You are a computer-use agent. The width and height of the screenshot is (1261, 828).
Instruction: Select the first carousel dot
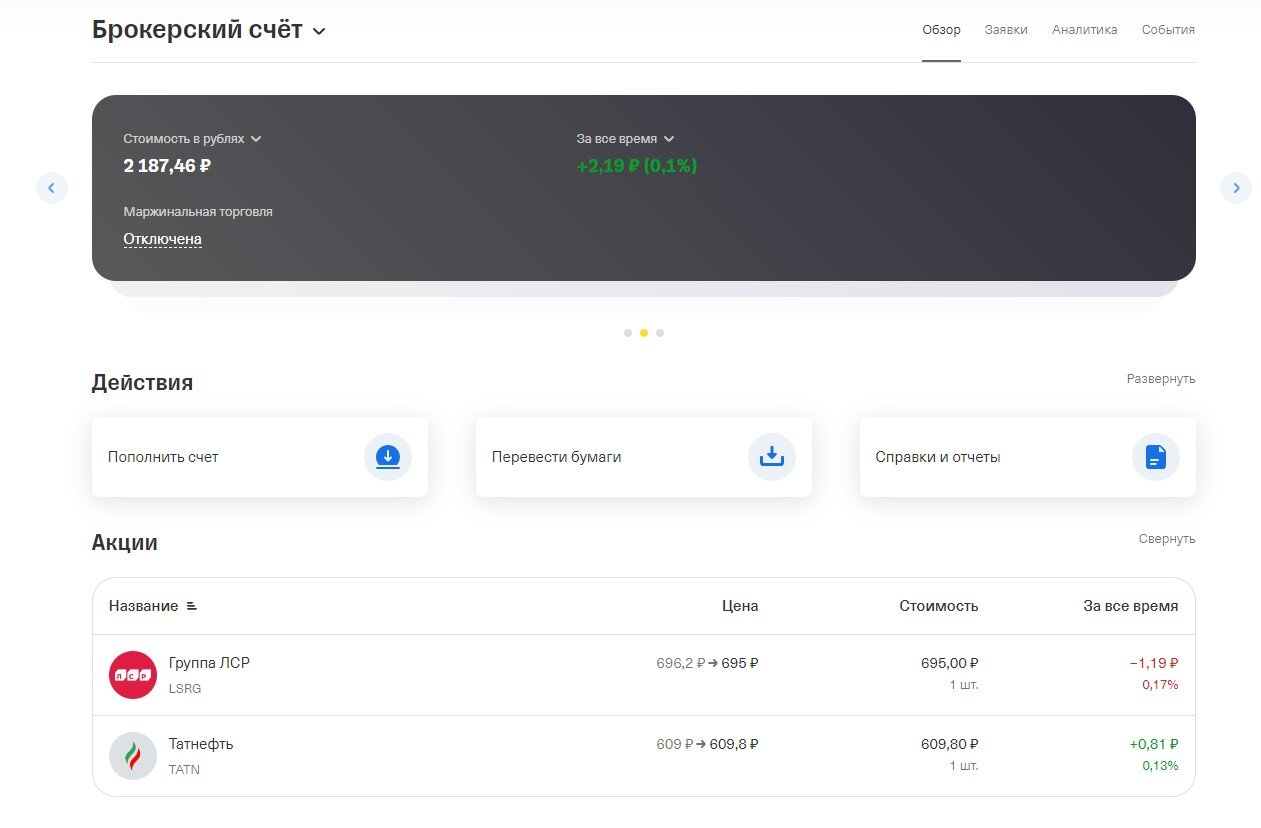click(x=628, y=333)
